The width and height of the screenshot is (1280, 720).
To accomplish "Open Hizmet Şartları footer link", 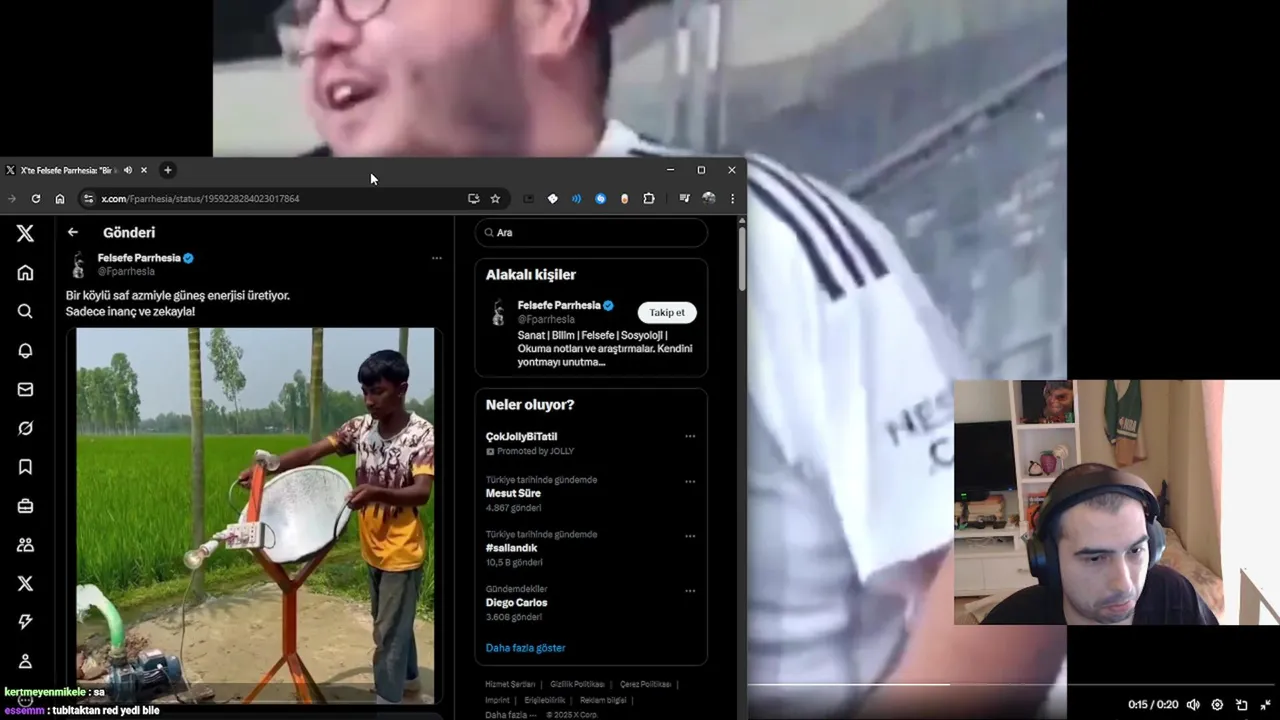I will pyautogui.click(x=510, y=684).
